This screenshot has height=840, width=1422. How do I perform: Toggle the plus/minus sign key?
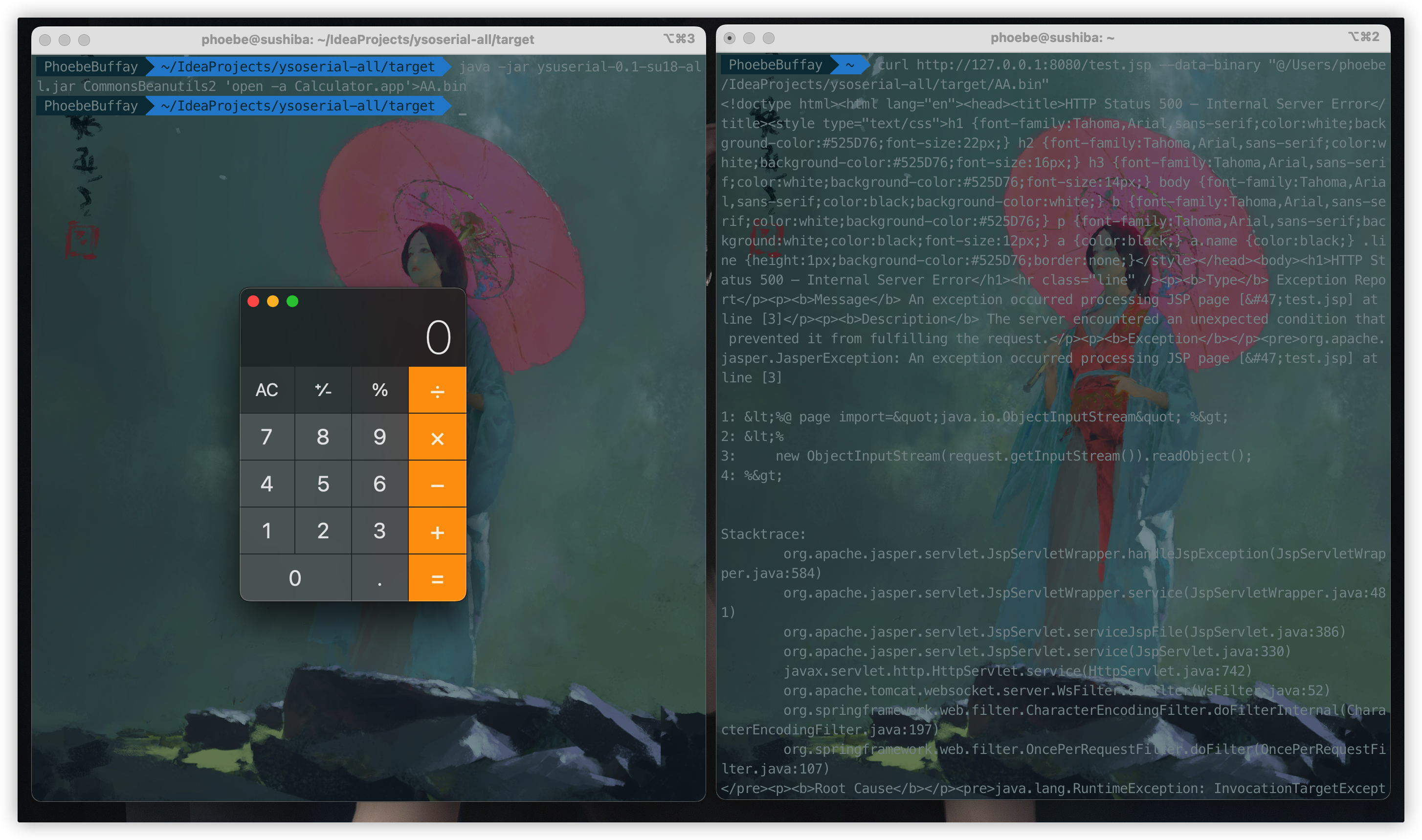(323, 390)
